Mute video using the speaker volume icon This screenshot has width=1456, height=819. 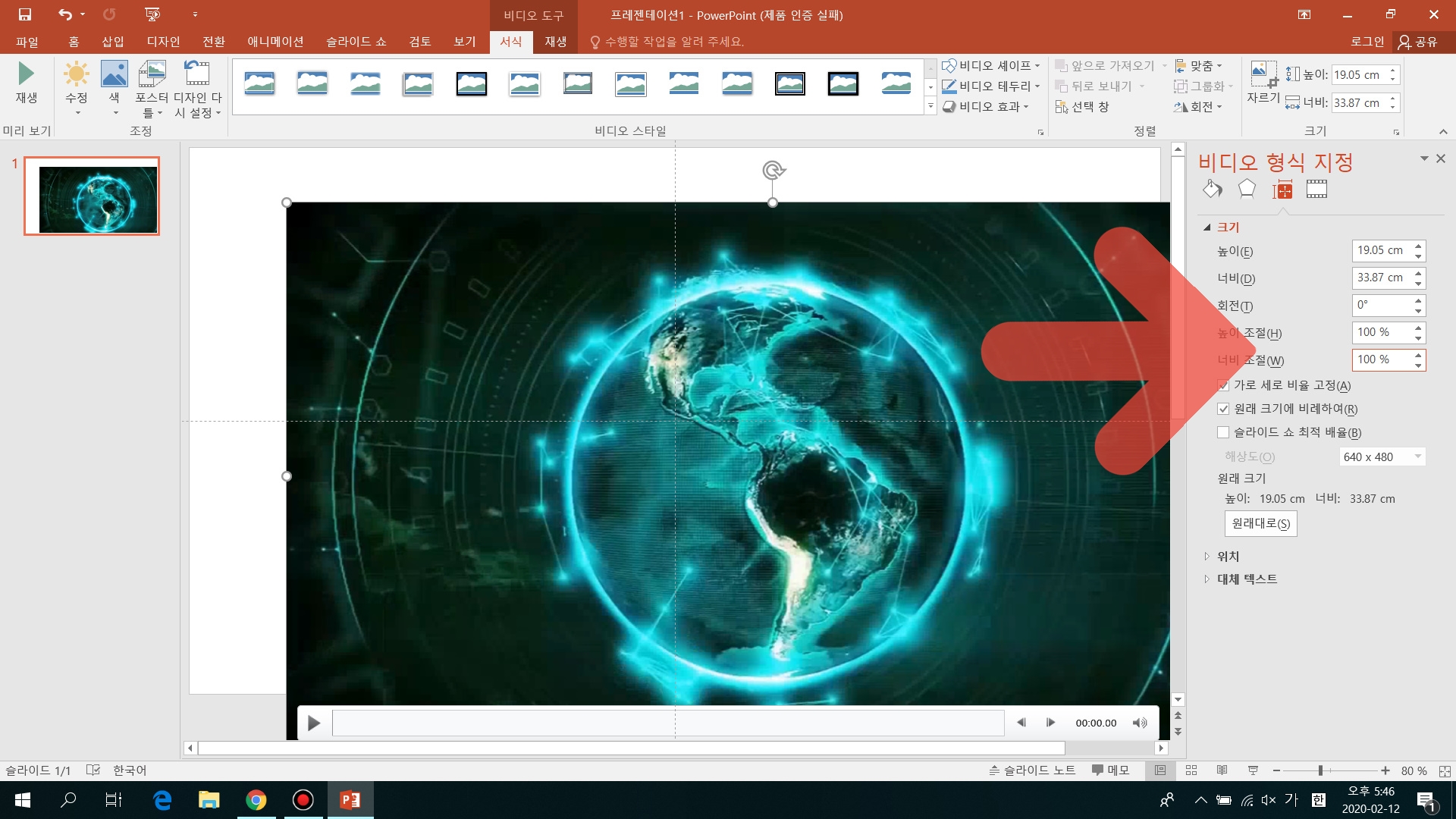click(x=1139, y=723)
